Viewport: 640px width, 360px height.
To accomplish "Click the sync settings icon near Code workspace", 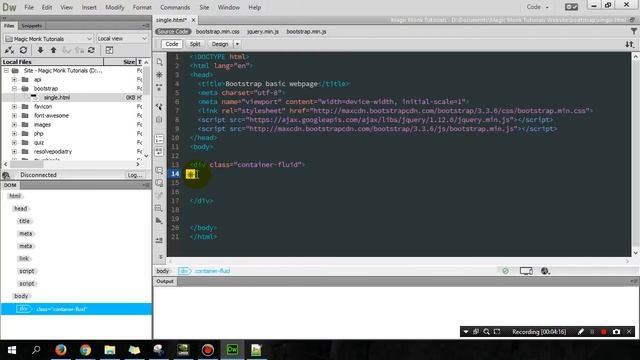I will (571, 7).
